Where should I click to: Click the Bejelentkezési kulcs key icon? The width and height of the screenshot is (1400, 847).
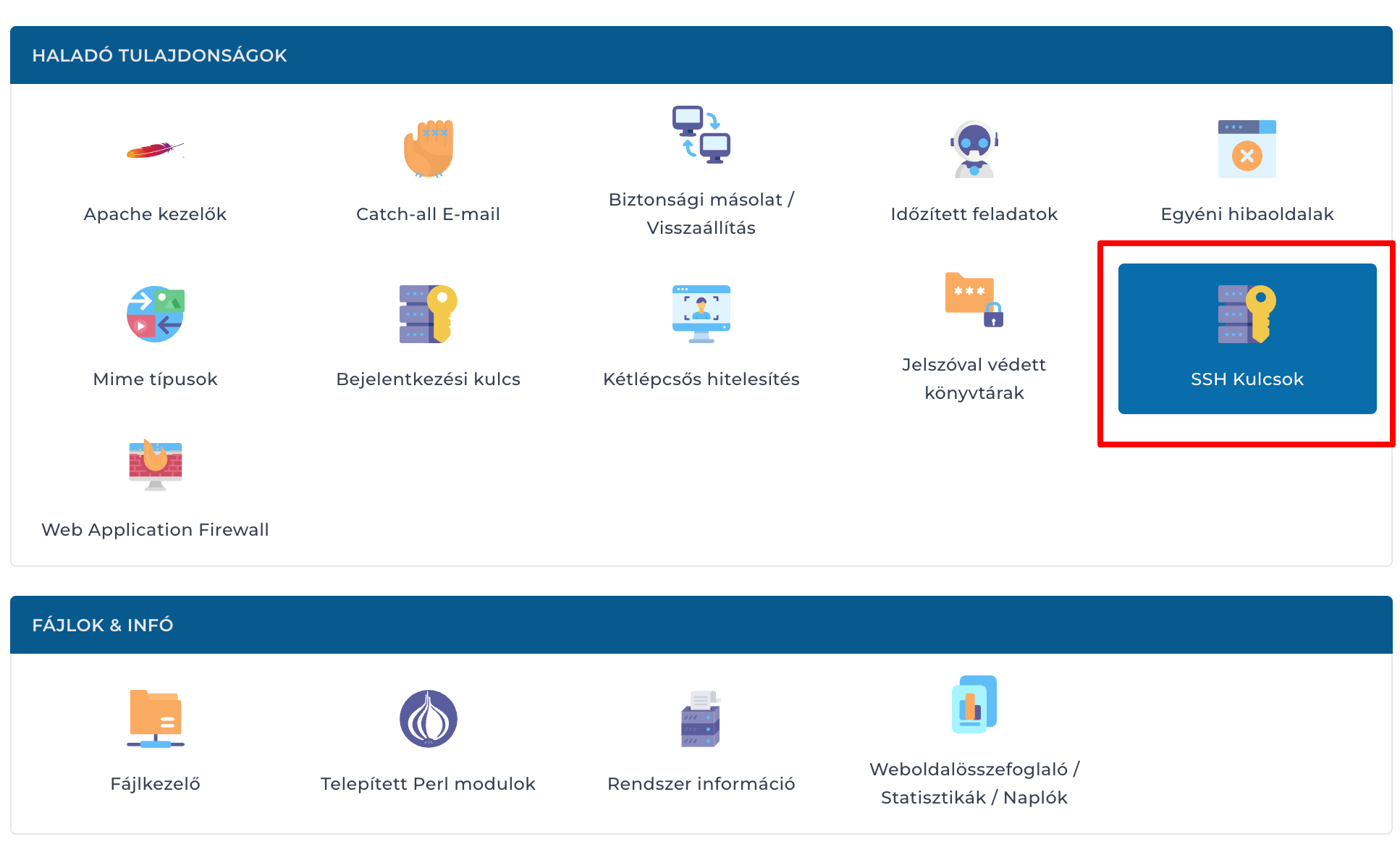point(428,313)
